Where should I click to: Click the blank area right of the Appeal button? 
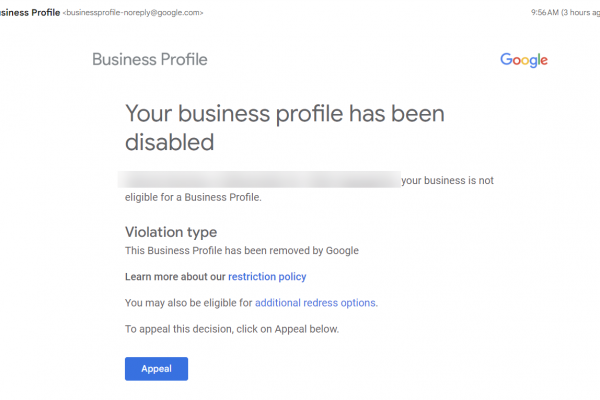(350, 369)
